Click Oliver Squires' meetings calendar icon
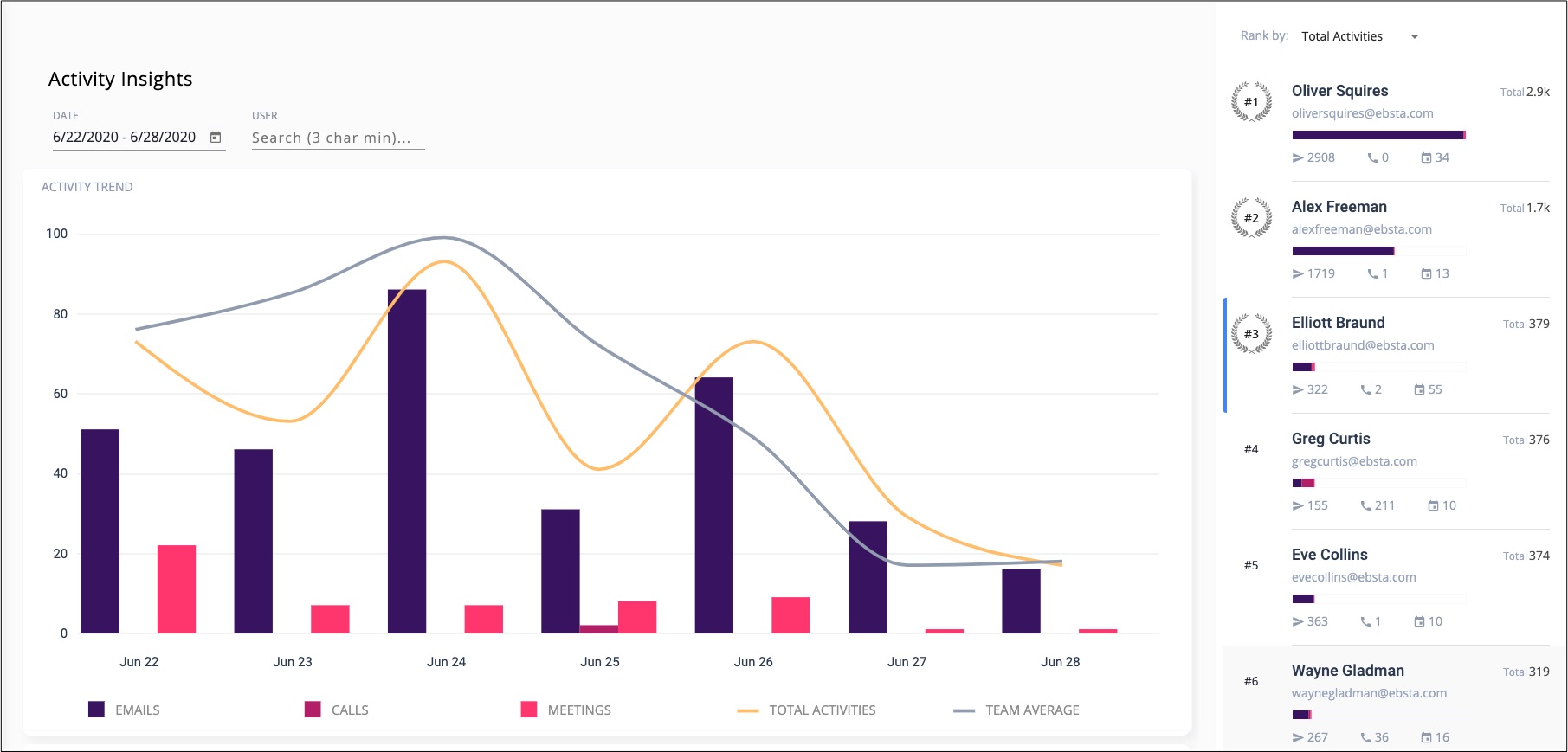 [1426, 158]
